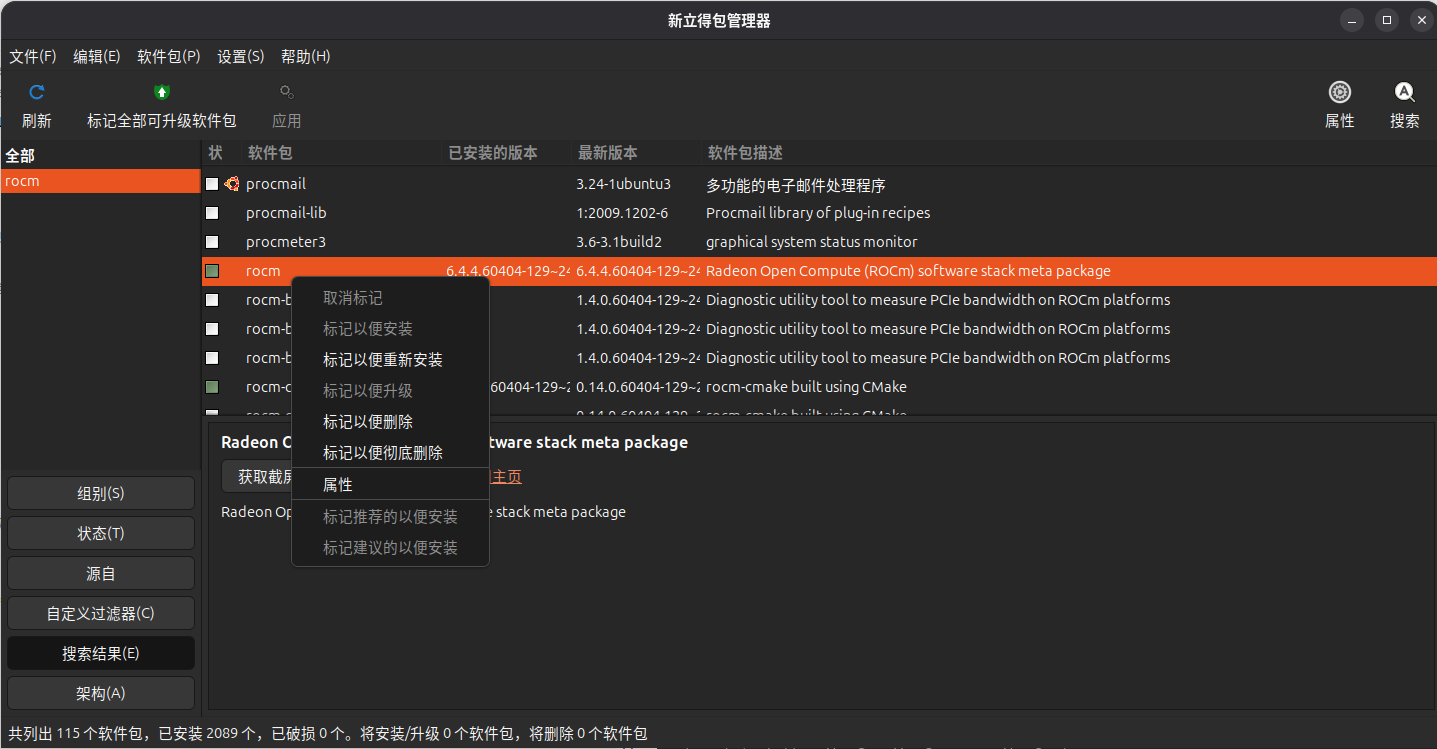The height and width of the screenshot is (749, 1437).
Task: Click the 状态(T) filter button
Action: coord(101,533)
